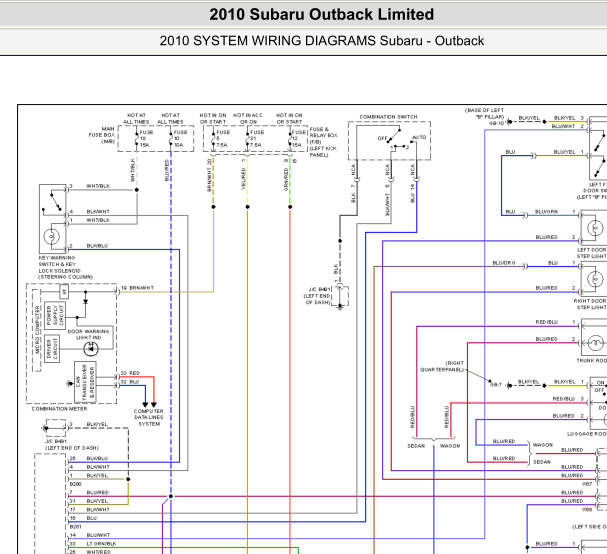Click the "2010 SYSTEM WIRING DIAGRAMS Subaru - Outback" subtitle
The width and height of the screenshot is (607, 554).
coord(321,41)
